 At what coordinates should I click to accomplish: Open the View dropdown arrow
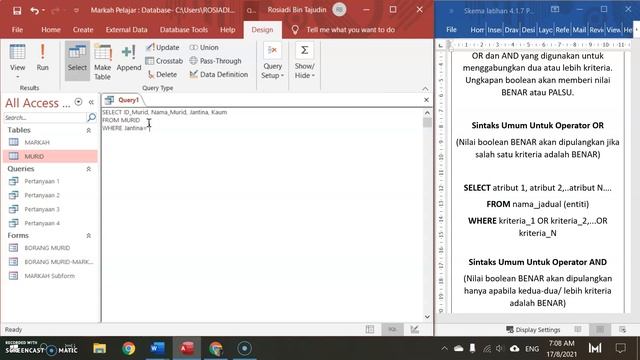point(18,77)
